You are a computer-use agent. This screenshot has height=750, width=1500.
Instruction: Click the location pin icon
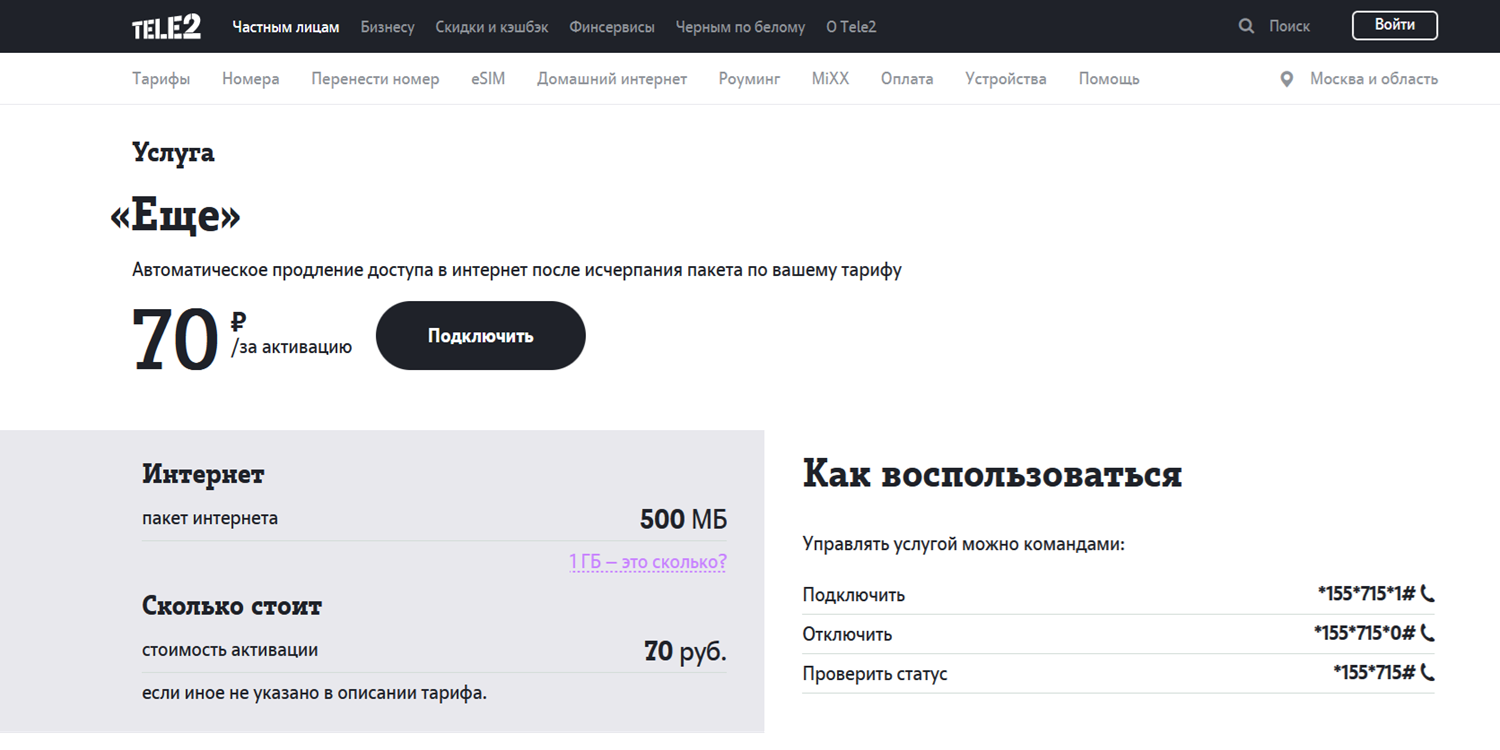(x=1287, y=79)
